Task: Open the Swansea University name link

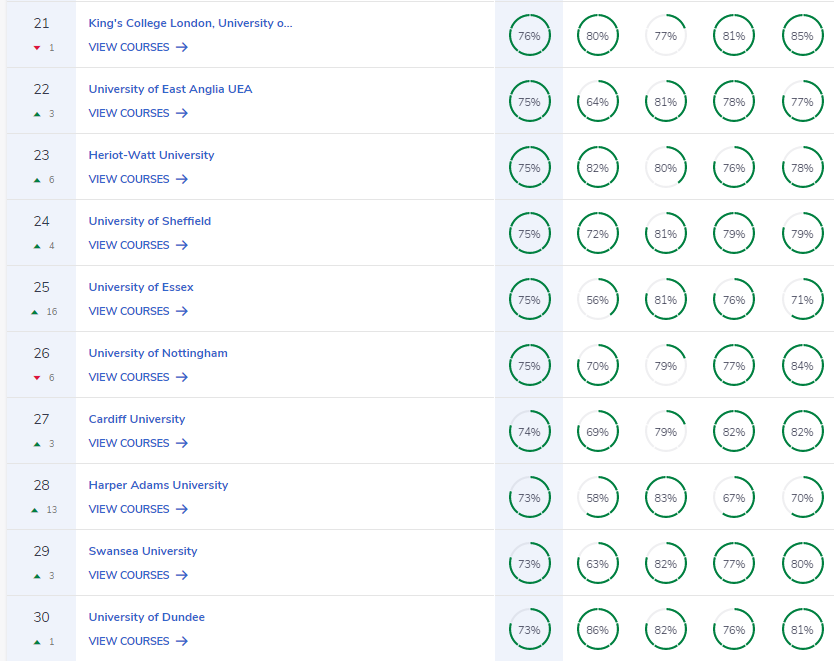Action: pyautogui.click(x=143, y=550)
